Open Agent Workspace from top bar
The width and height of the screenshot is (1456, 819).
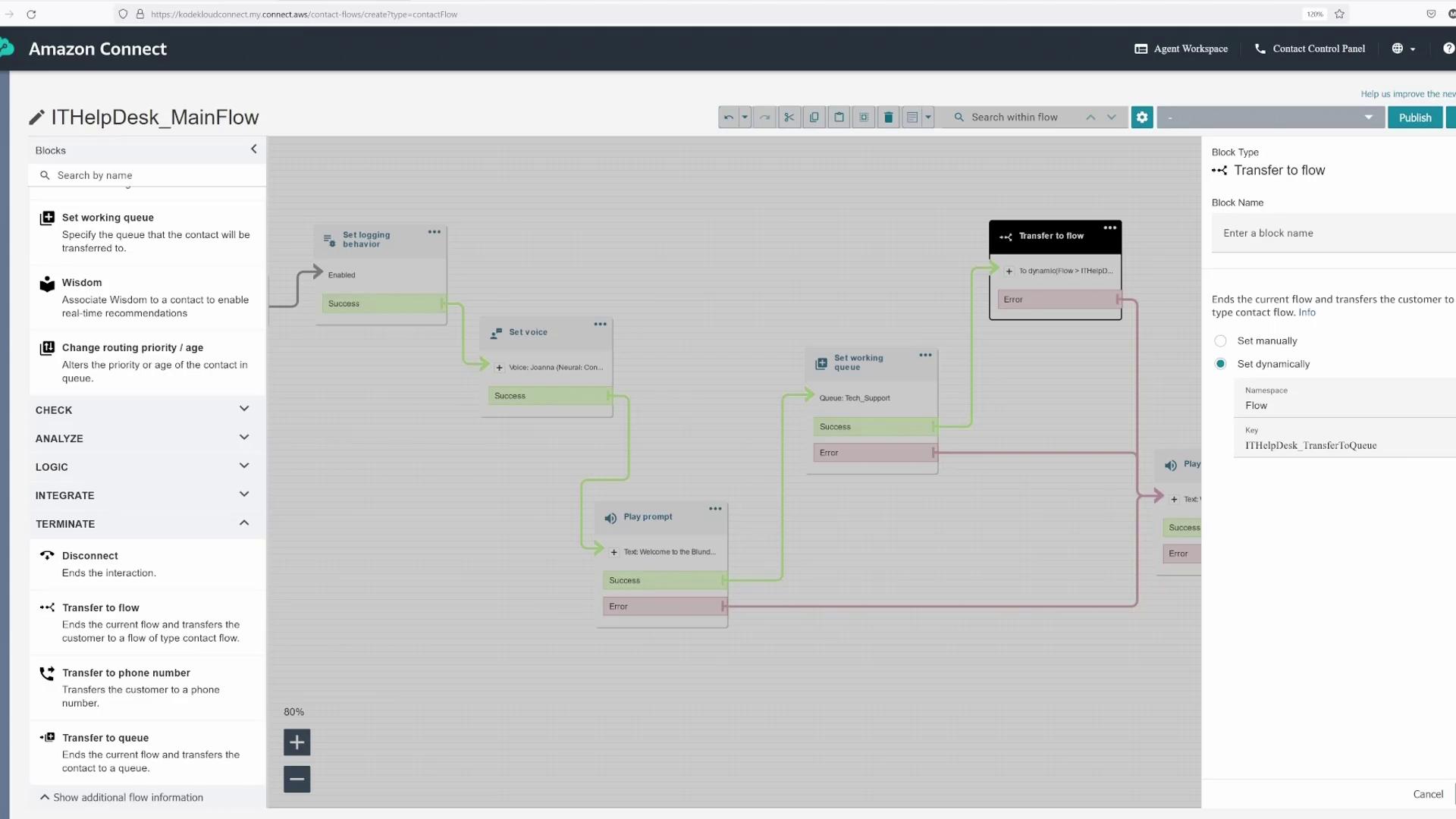tap(1181, 49)
